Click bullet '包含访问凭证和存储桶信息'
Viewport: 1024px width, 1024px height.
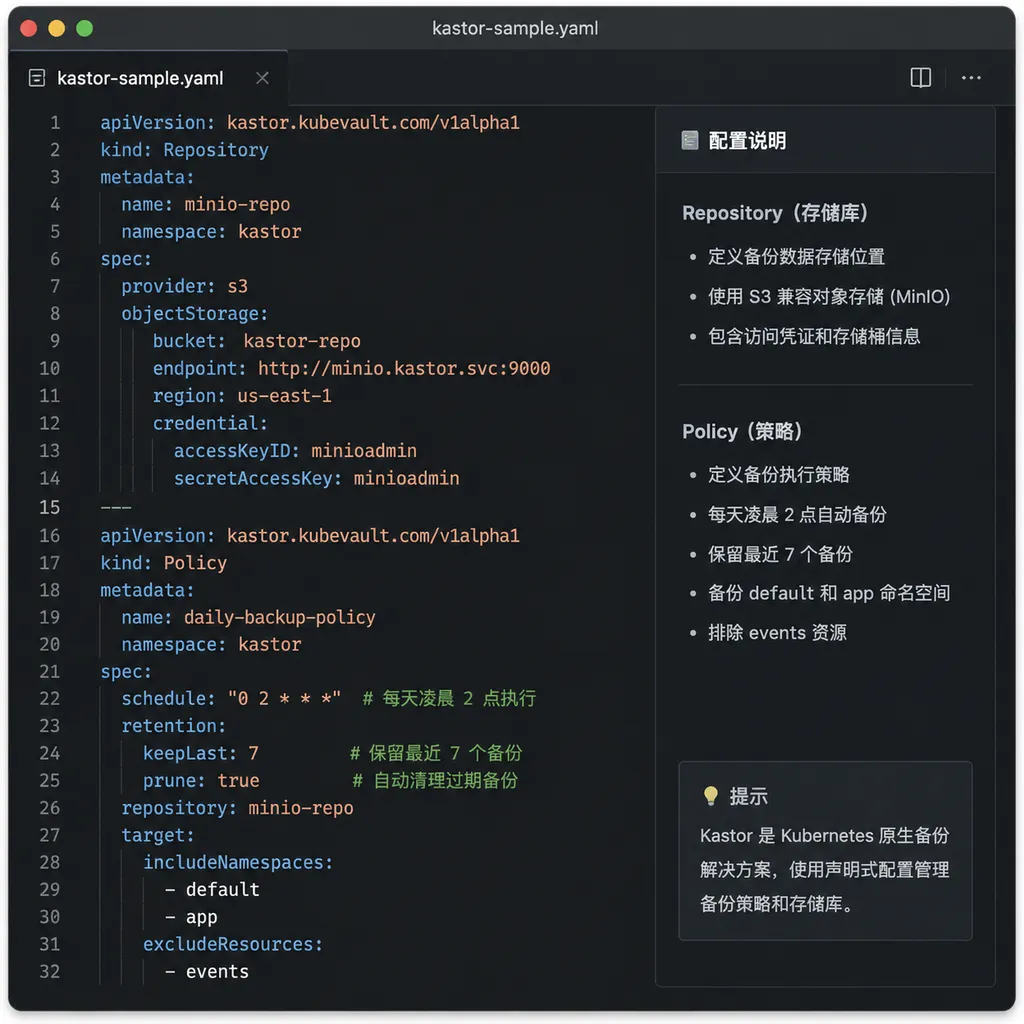tap(814, 336)
